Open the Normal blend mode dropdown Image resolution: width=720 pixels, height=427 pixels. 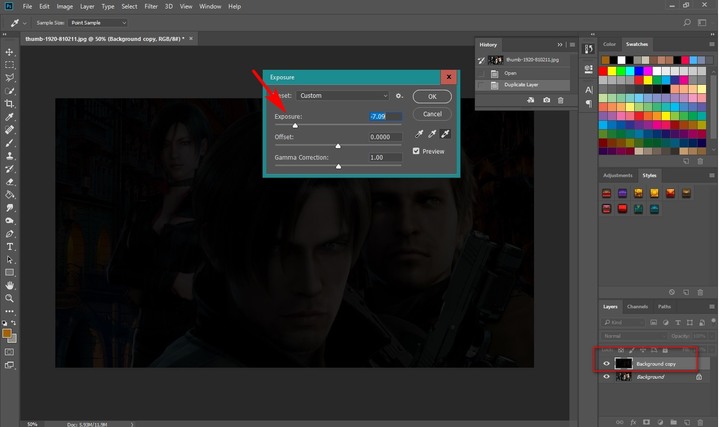coord(634,336)
